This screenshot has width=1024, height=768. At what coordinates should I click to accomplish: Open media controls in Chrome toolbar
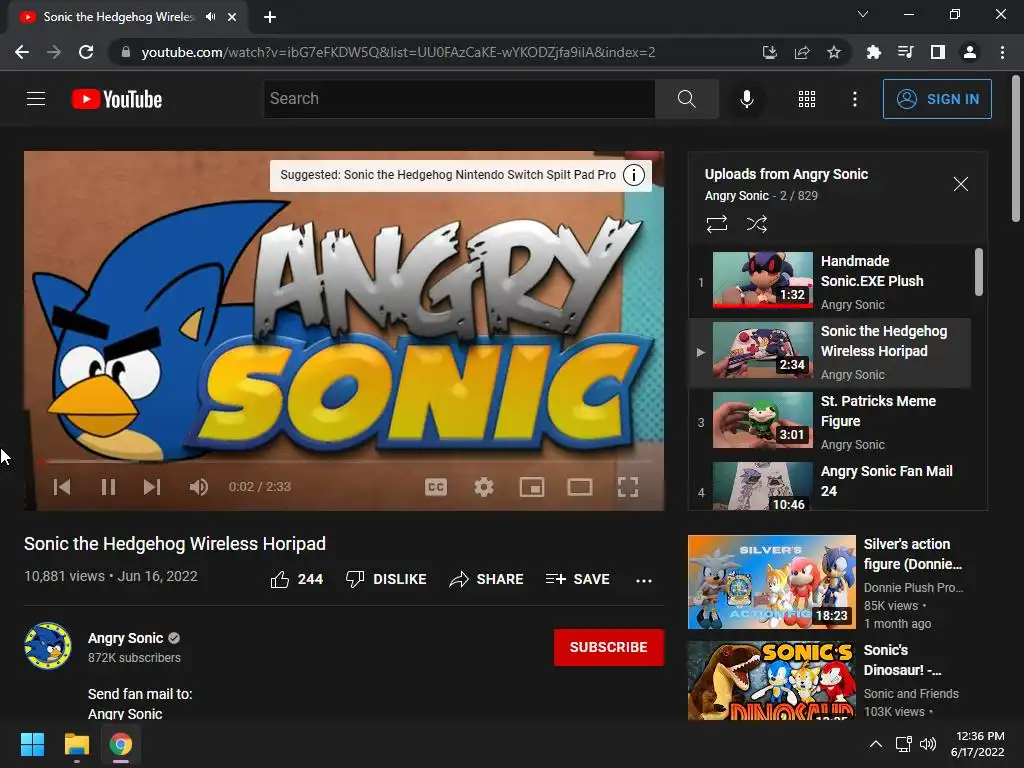(x=906, y=52)
